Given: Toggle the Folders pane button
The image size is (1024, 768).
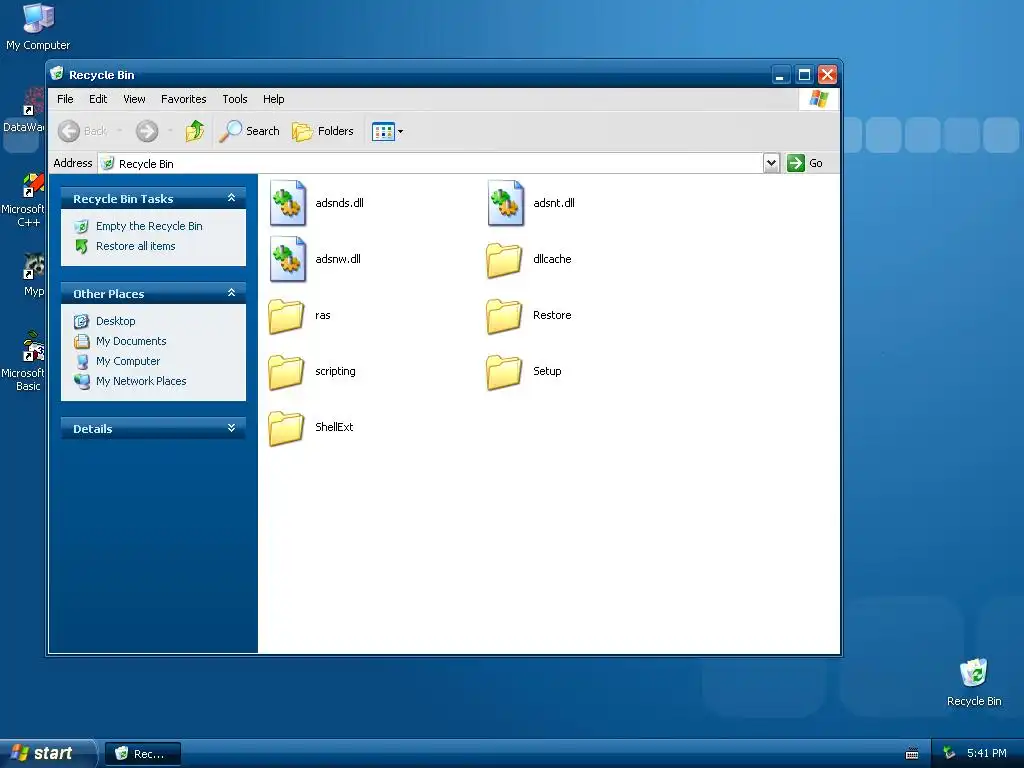Looking at the screenshot, I should (x=323, y=131).
